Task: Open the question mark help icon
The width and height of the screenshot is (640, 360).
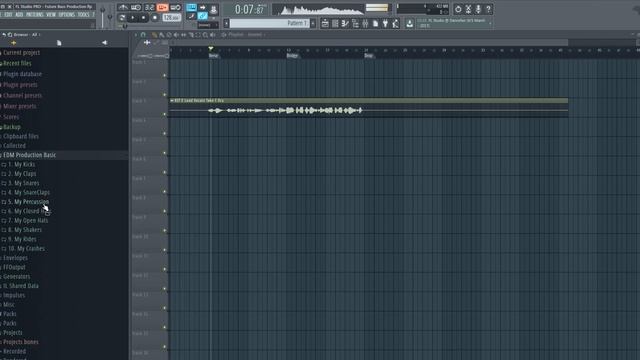Action: tap(489, 9)
